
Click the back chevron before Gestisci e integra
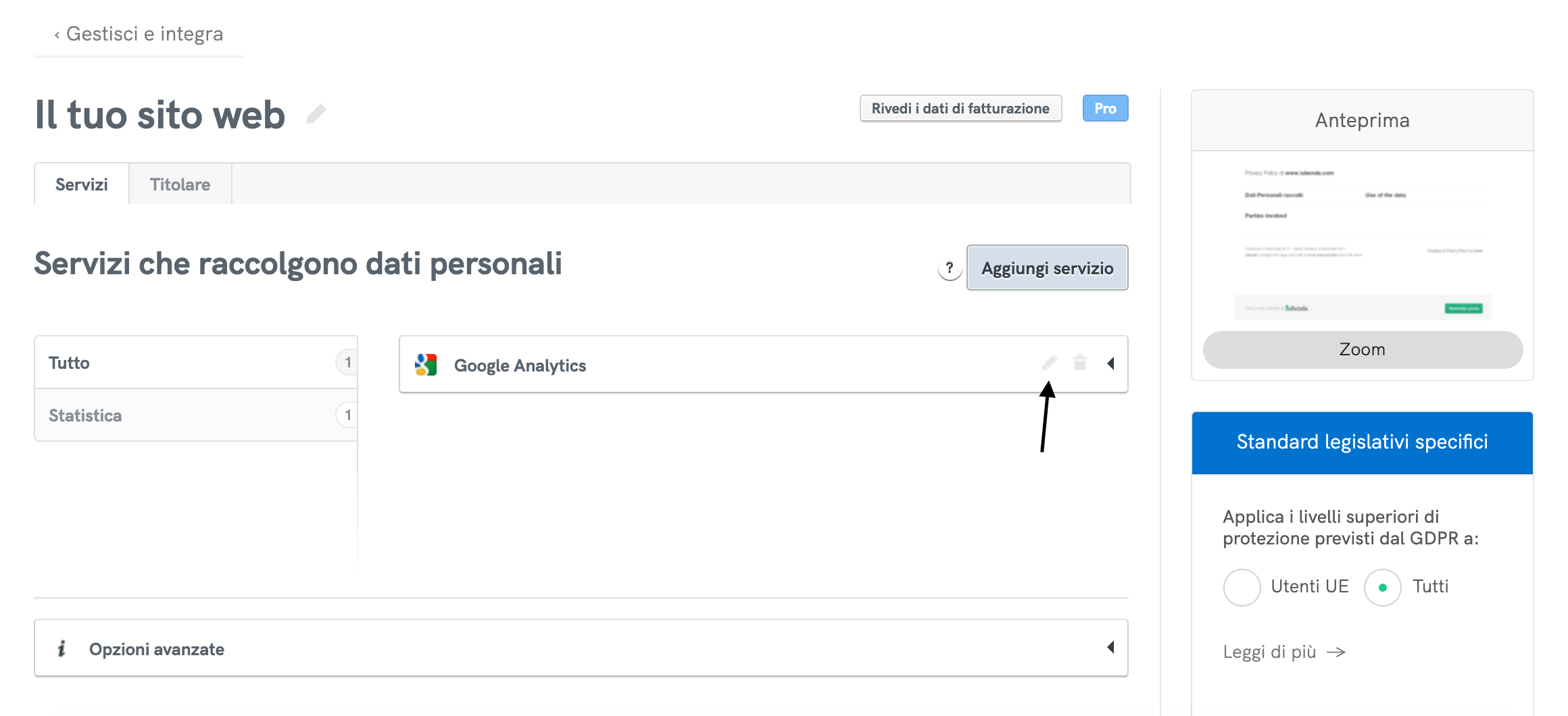coord(55,33)
